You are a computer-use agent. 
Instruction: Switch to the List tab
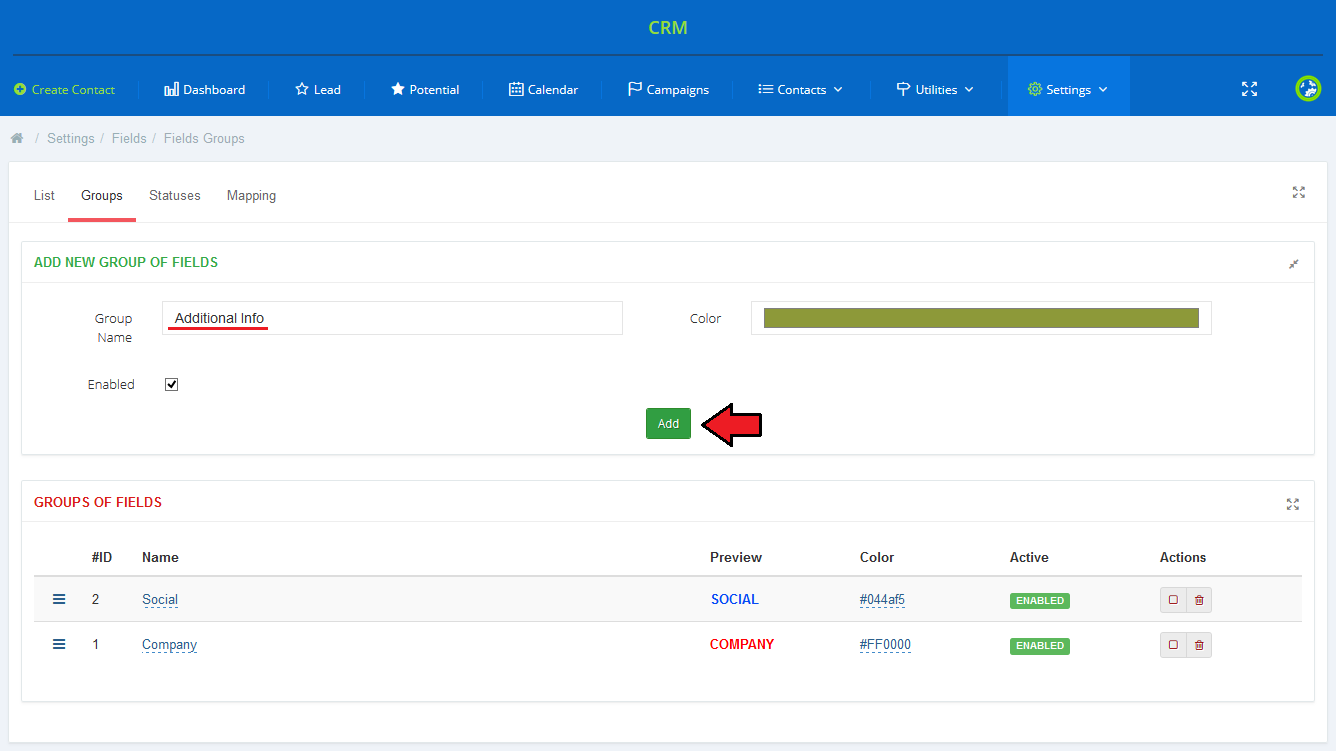44,195
